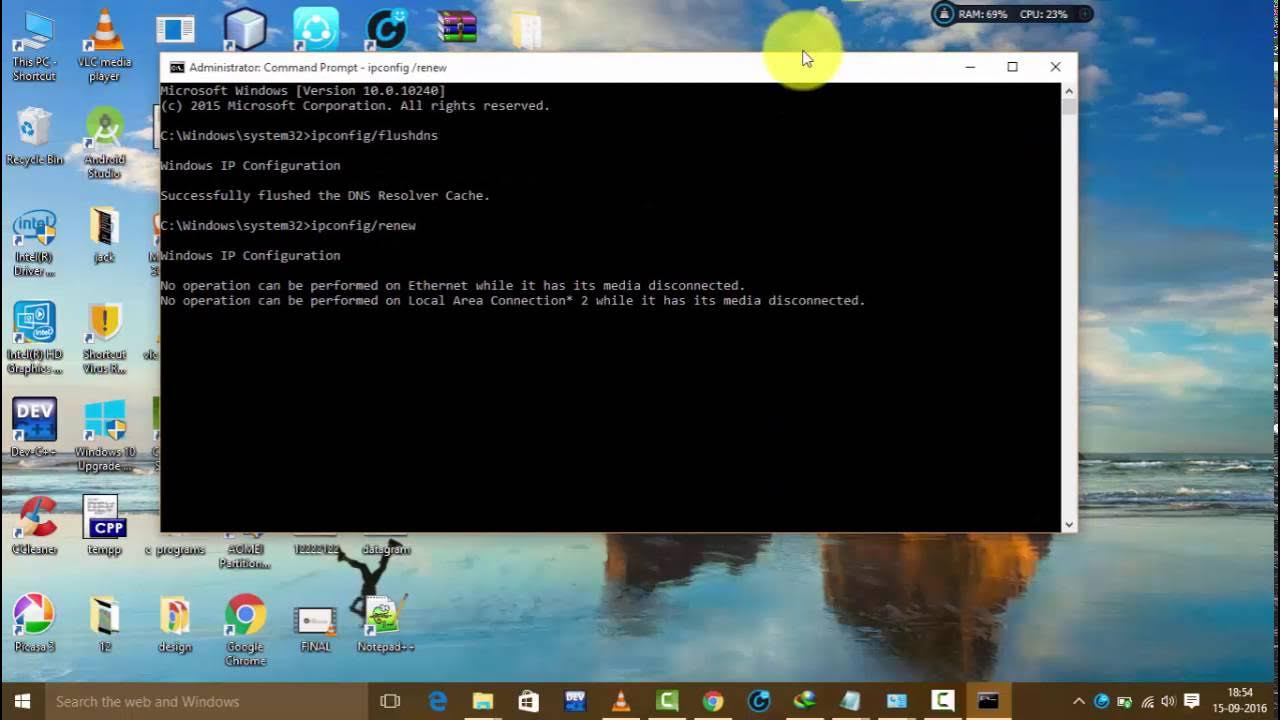Image resolution: width=1280 pixels, height=720 pixels.
Task: Open VLC from the taskbar
Action: [621, 701]
